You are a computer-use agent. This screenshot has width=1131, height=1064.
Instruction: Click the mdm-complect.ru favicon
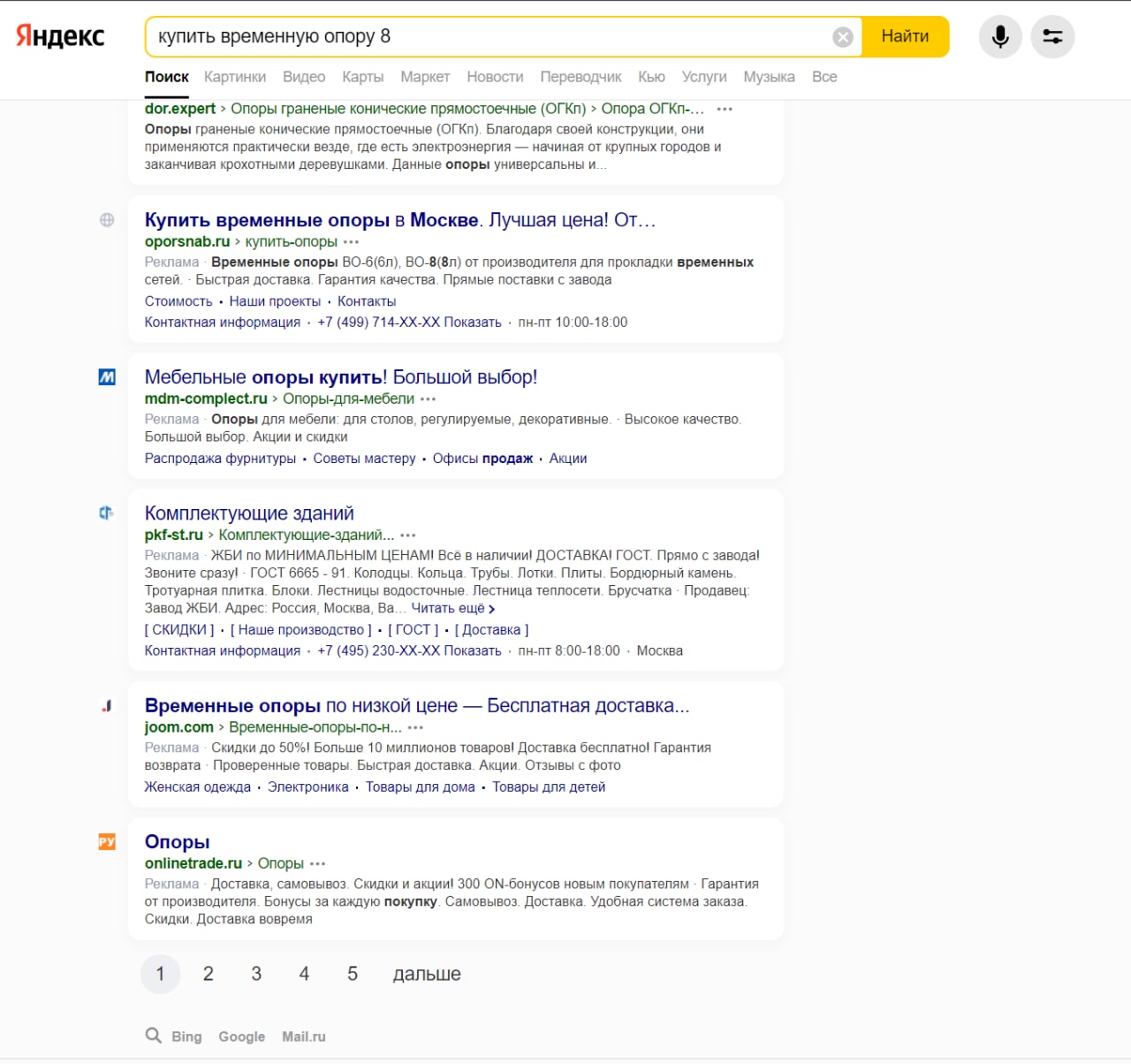(107, 377)
